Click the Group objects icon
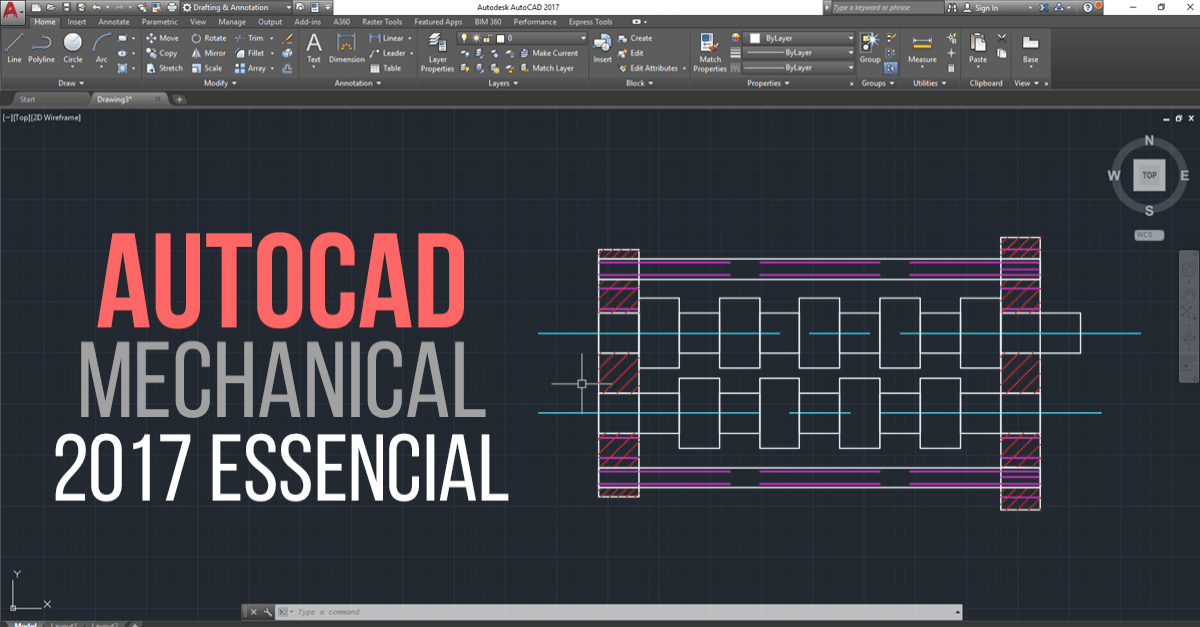This screenshot has width=1200, height=627. (870, 48)
